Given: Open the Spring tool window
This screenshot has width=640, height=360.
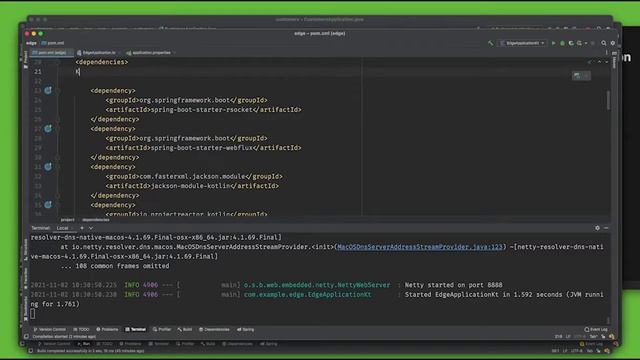Looking at the screenshot, I should (x=246, y=329).
